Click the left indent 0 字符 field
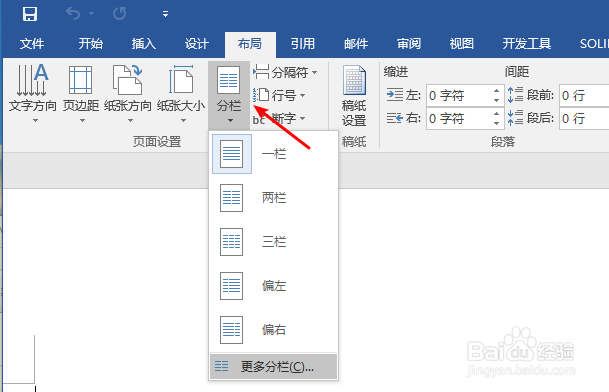The height and width of the screenshot is (392, 609). click(459, 95)
